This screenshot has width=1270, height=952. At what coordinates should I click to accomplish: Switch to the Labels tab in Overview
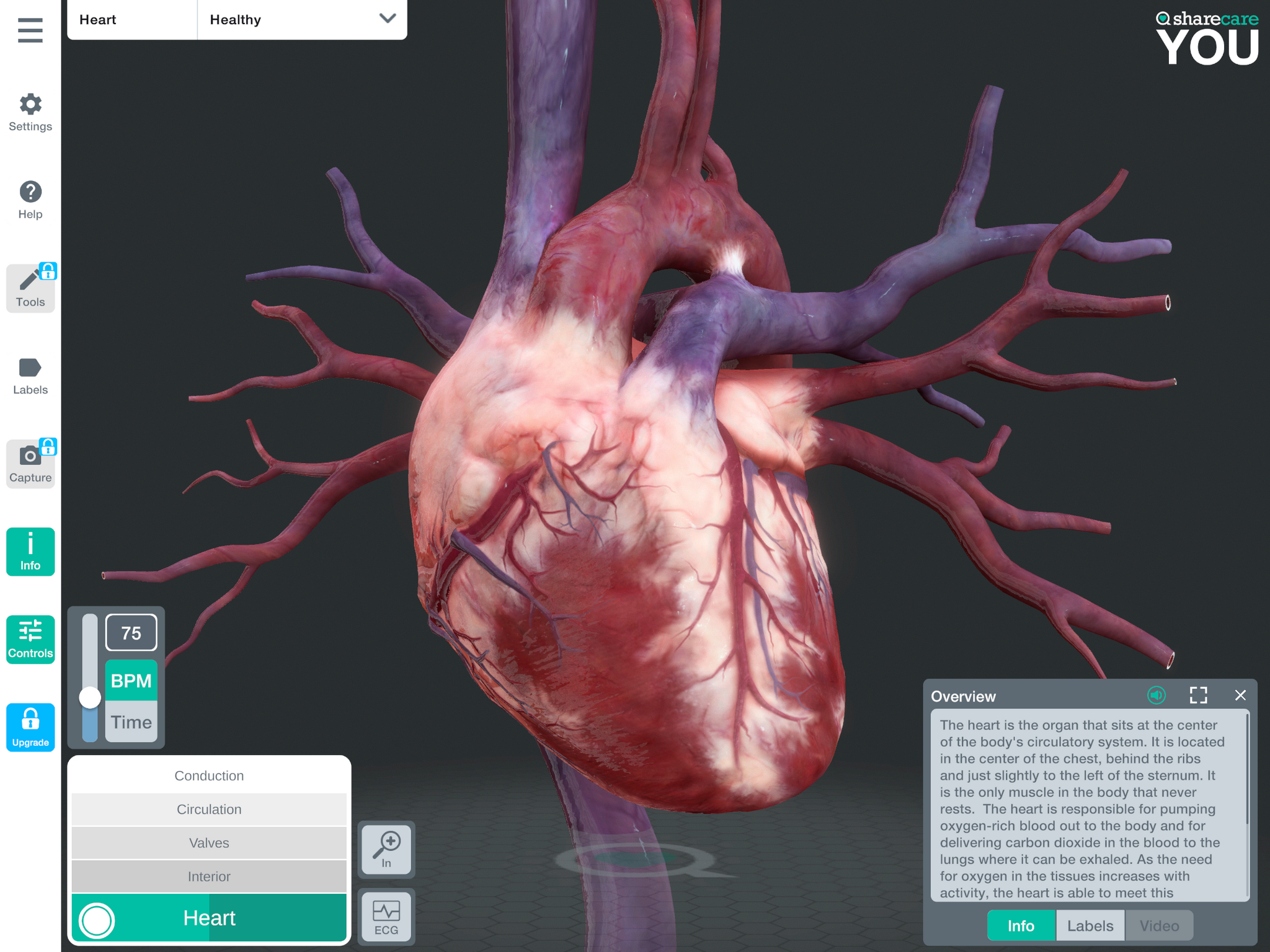click(x=1090, y=925)
